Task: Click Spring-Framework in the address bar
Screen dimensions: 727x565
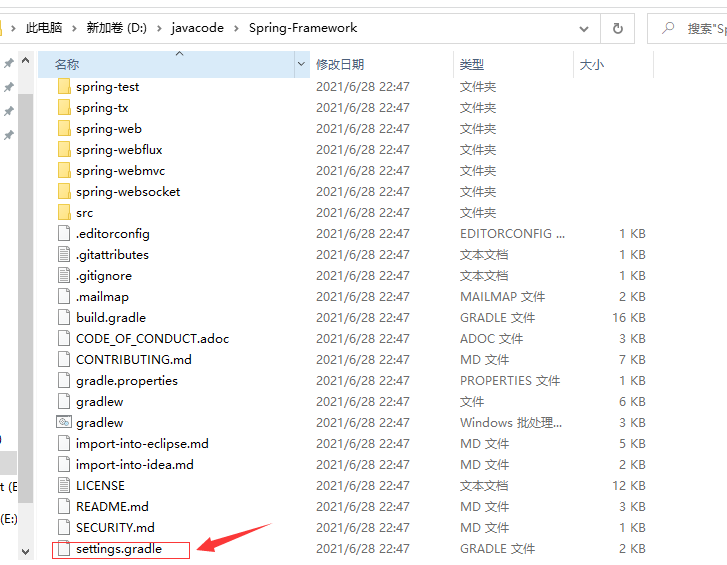Action: (x=303, y=28)
